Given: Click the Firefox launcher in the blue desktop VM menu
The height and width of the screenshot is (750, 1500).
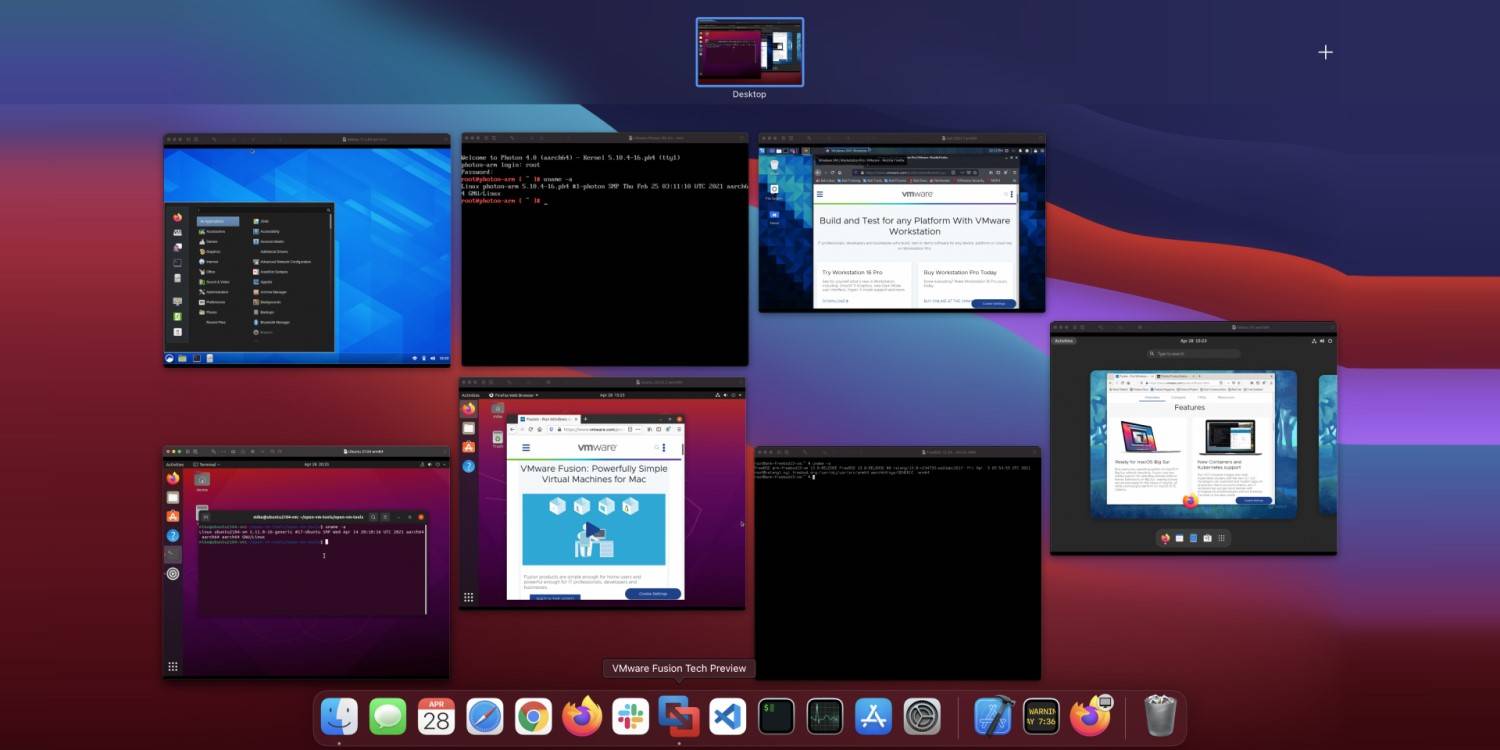Looking at the screenshot, I should [x=177, y=217].
